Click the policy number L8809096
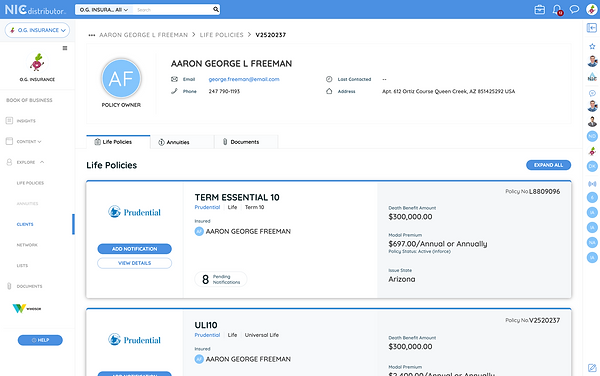Viewport: 600px width, 376px height. 545,191
